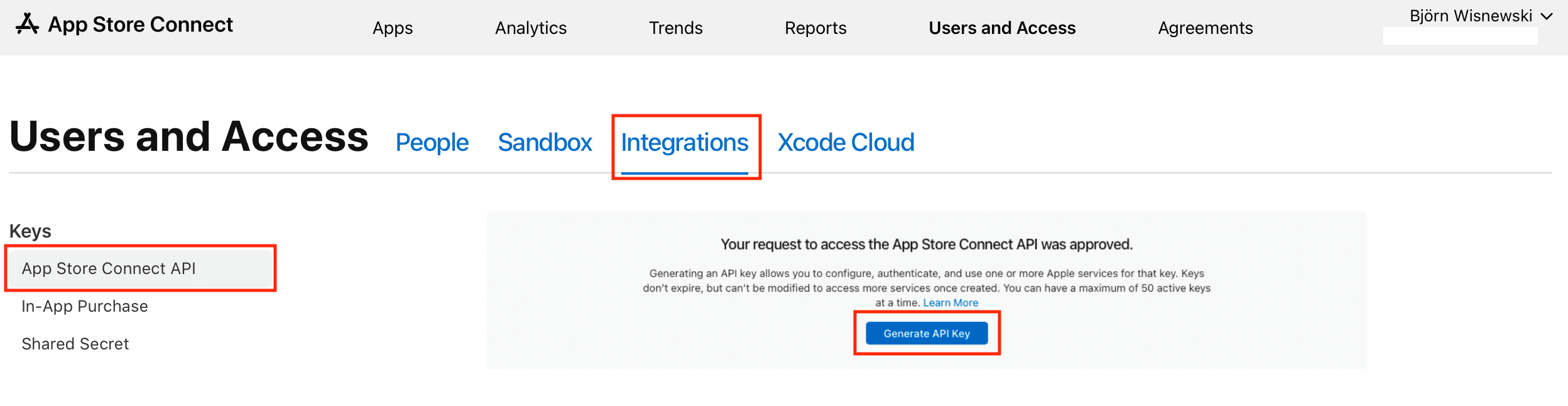Open the Trends page
The width and height of the screenshot is (1568, 406).
click(676, 28)
